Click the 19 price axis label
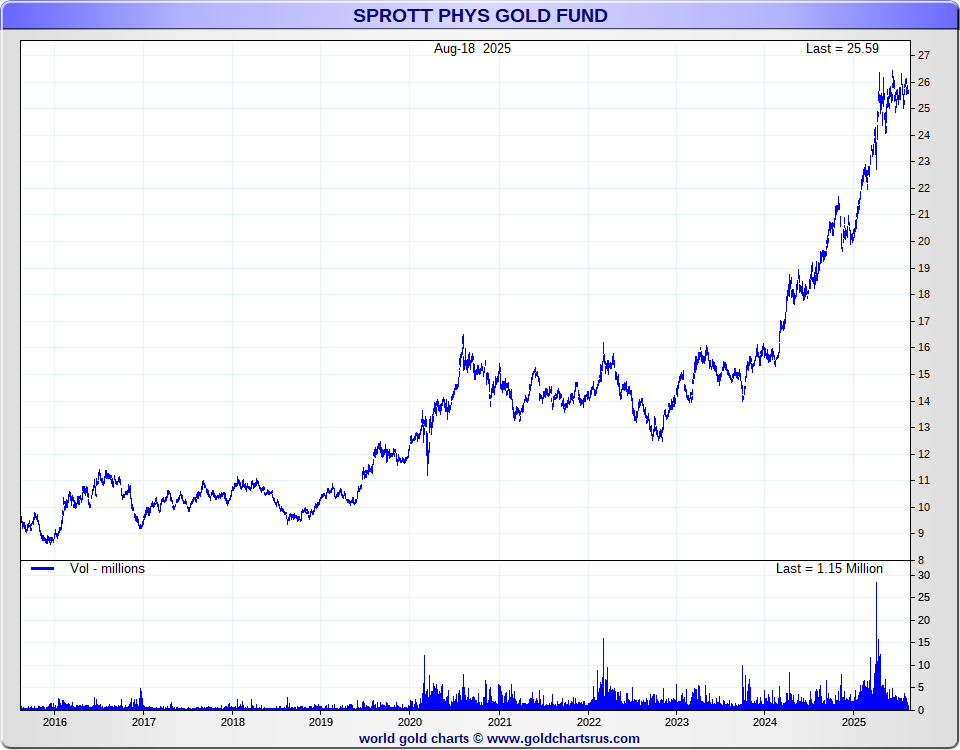 pyautogui.click(x=924, y=268)
